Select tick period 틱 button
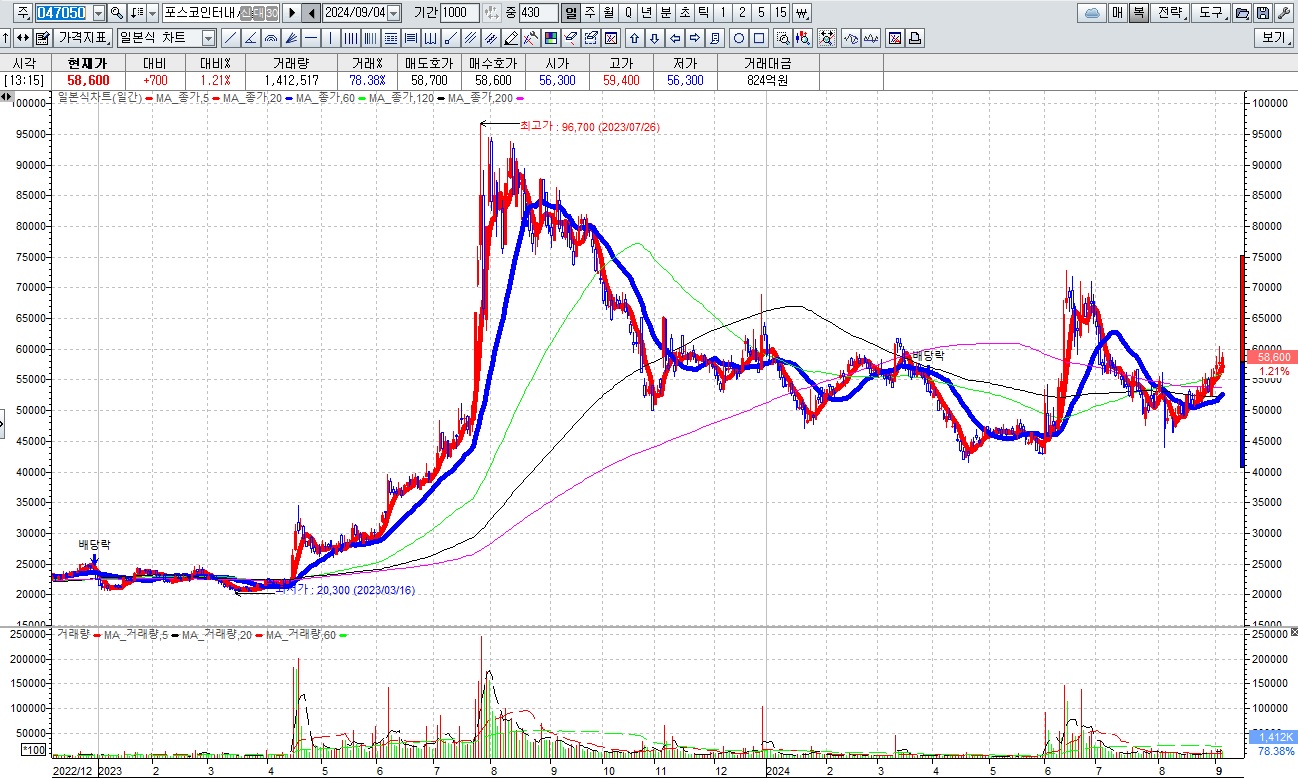Image resolution: width=1298 pixels, height=778 pixels. (703, 13)
